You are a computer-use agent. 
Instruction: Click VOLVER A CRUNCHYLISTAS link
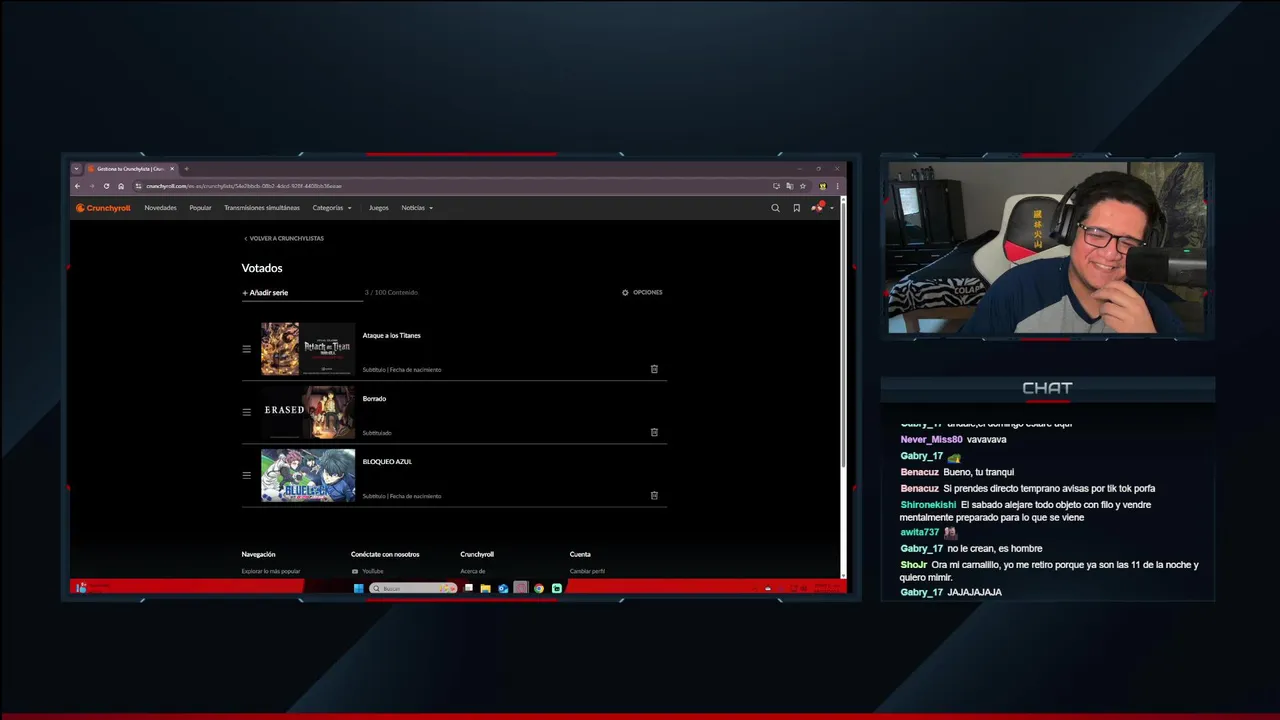pyautogui.click(x=284, y=238)
